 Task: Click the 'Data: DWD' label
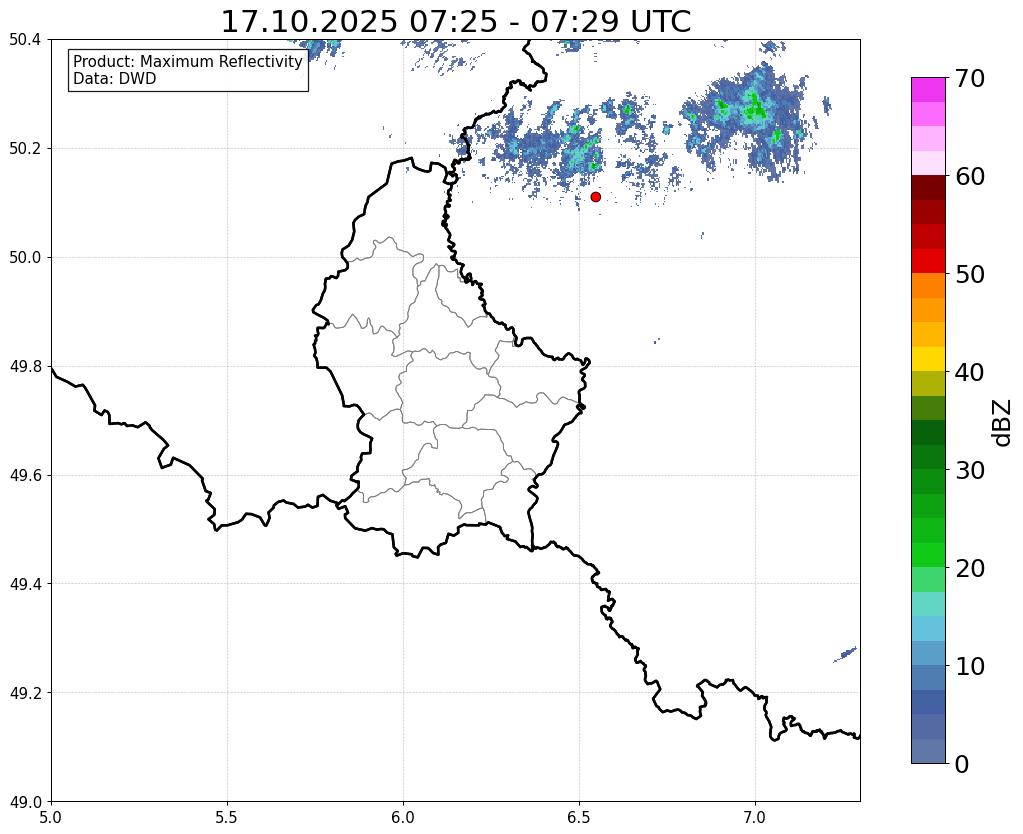coord(115,79)
